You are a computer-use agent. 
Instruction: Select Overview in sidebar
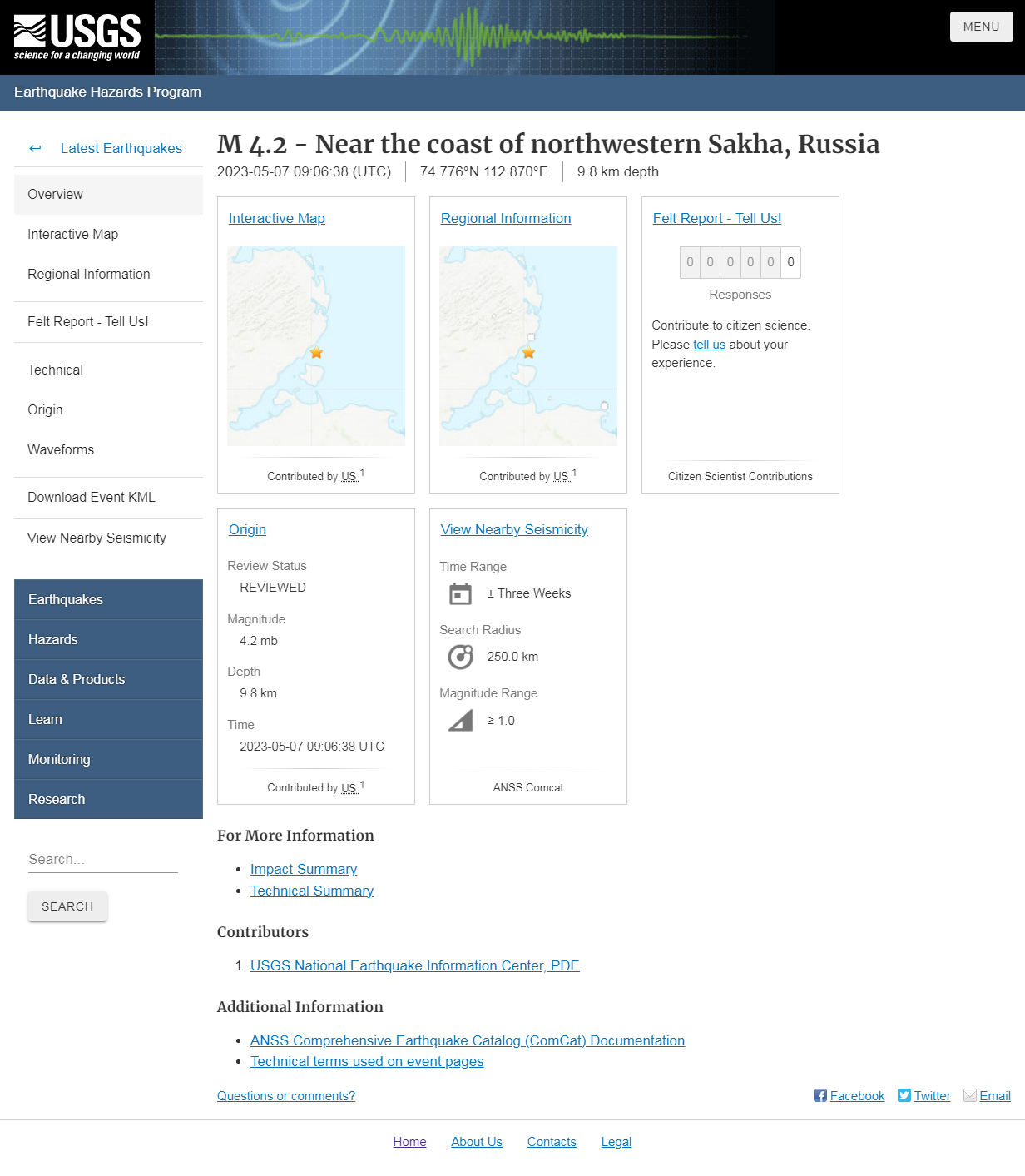coord(108,194)
